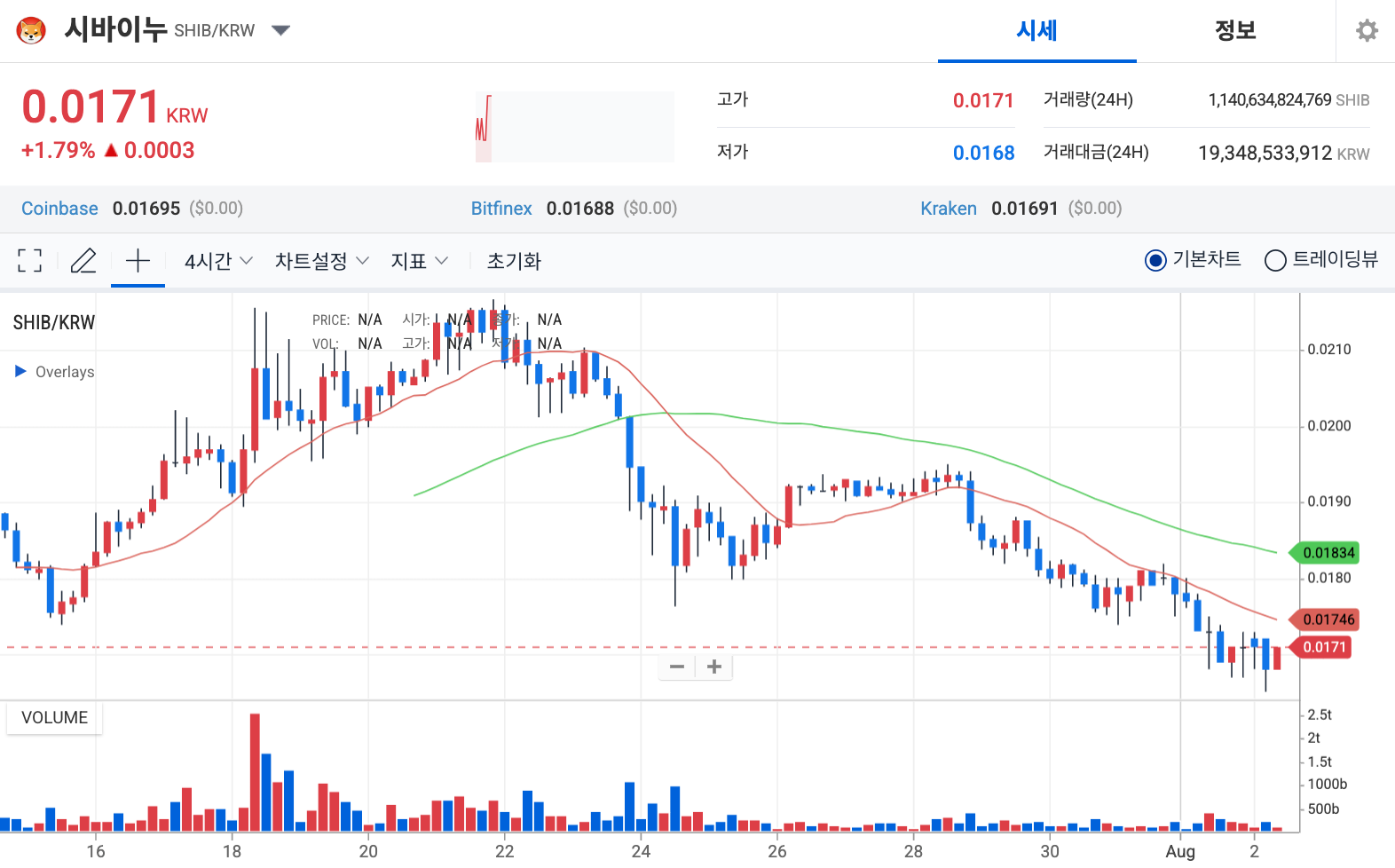Click the 저가 value 0.0168

coord(983,153)
